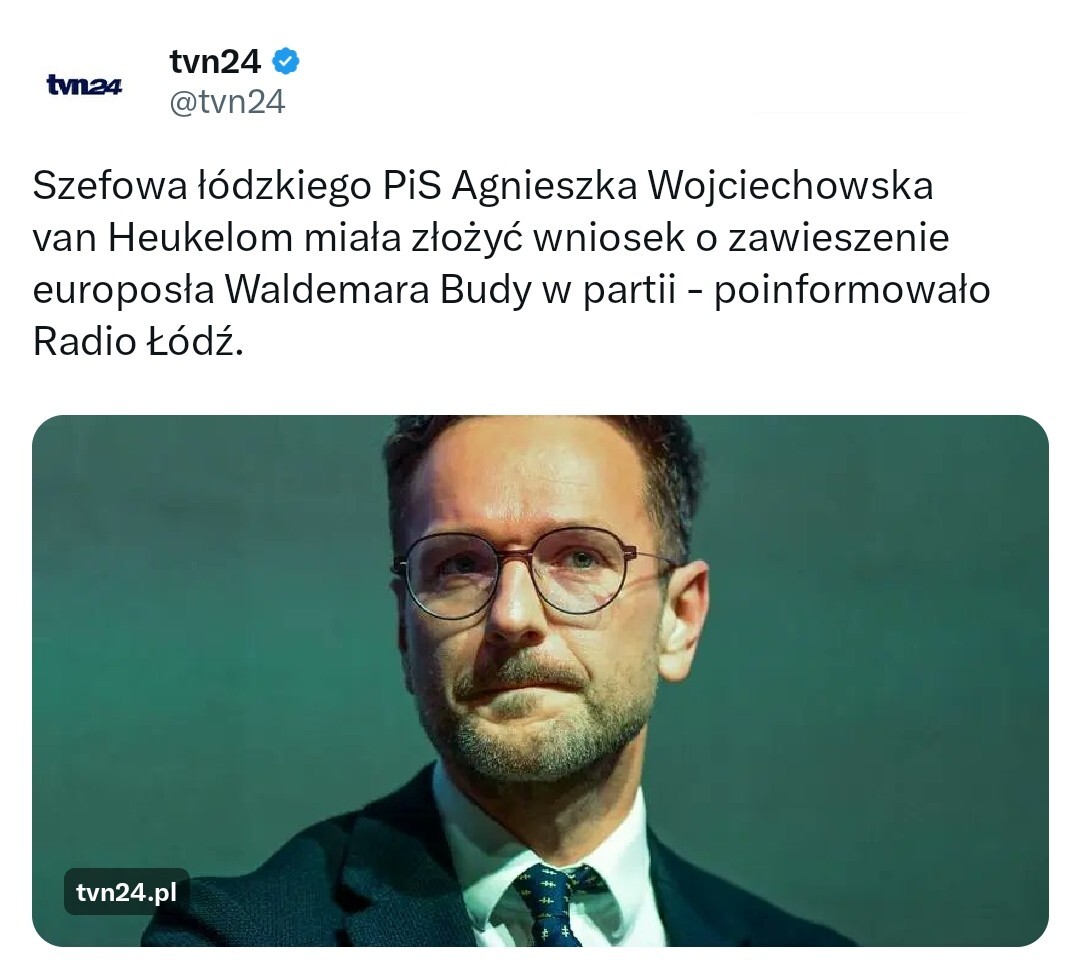Click 'wniosek o zawieszenie' in the tweet
The height and width of the screenshot is (977, 1080).
click(x=741, y=238)
